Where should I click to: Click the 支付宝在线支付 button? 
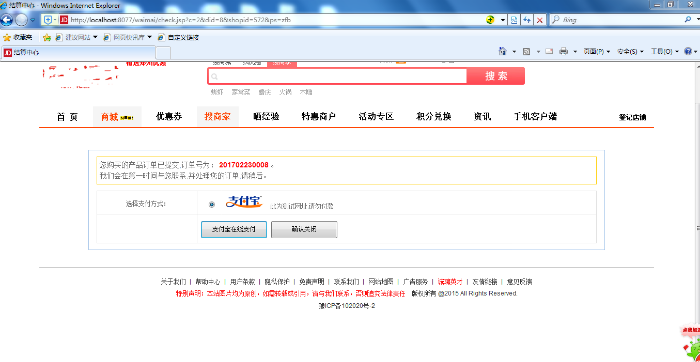point(233,229)
